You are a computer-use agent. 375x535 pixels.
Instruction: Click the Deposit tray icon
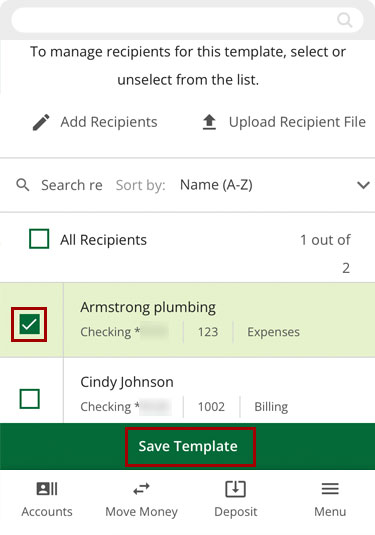(235, 489)
